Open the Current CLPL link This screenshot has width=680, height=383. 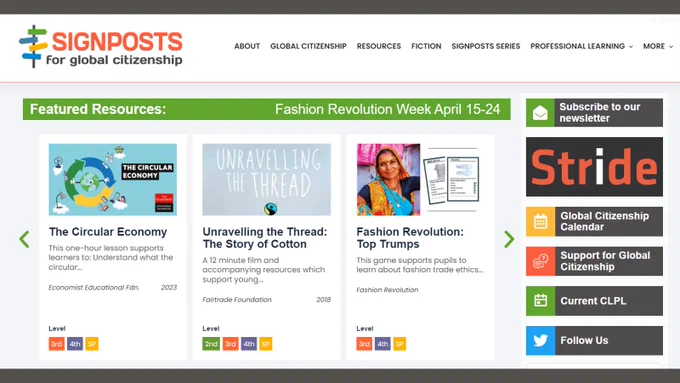point(593,301)
